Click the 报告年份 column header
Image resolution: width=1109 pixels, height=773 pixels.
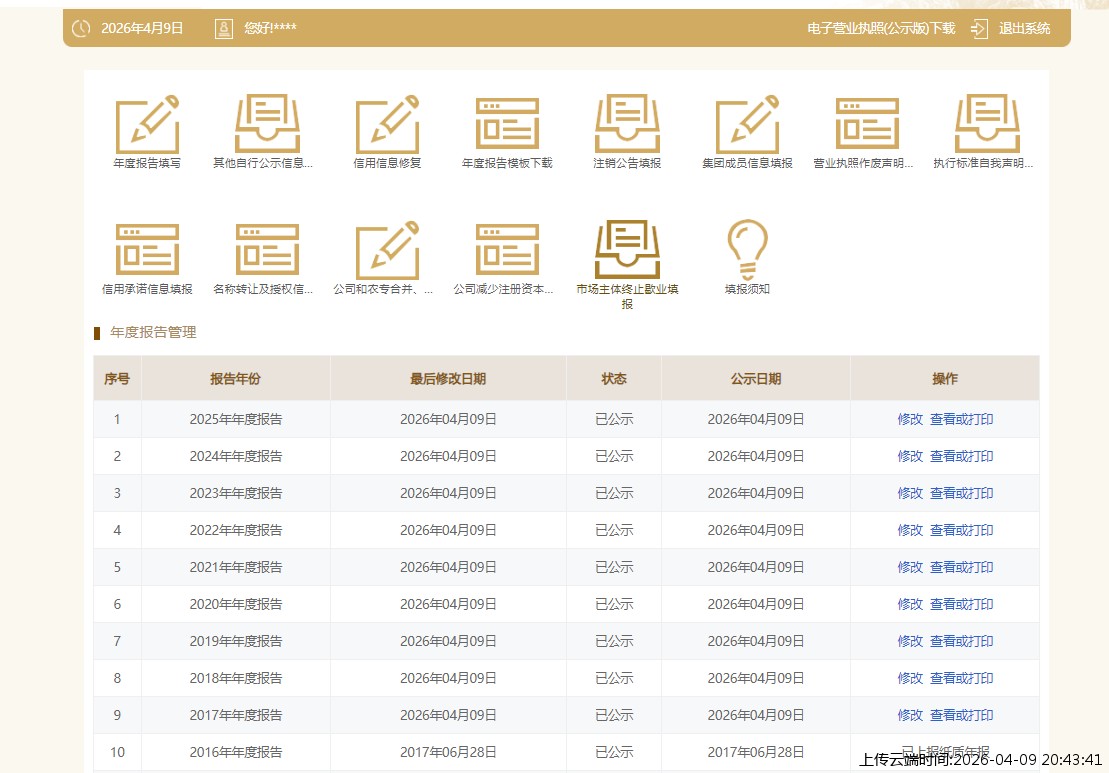[x=235, y=379]
